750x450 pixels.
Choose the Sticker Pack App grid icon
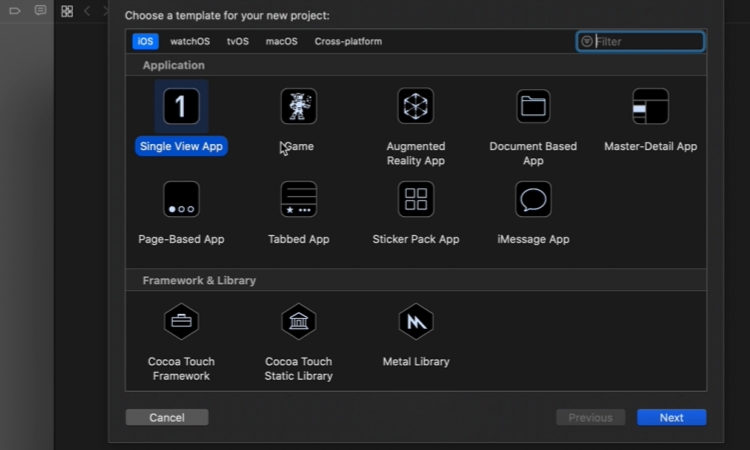click(416, 199)
